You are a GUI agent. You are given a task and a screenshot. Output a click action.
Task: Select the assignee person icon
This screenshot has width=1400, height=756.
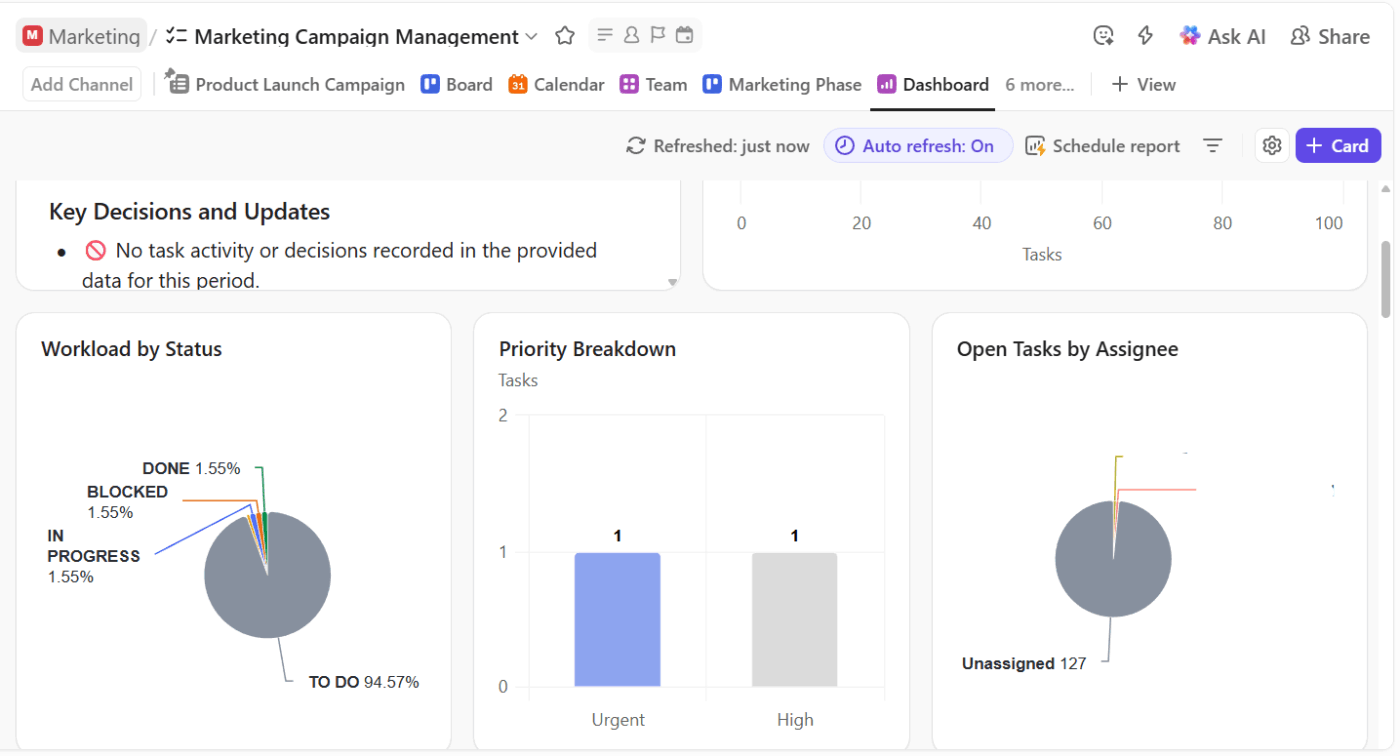pyautogui.click(x=631, y=34)
